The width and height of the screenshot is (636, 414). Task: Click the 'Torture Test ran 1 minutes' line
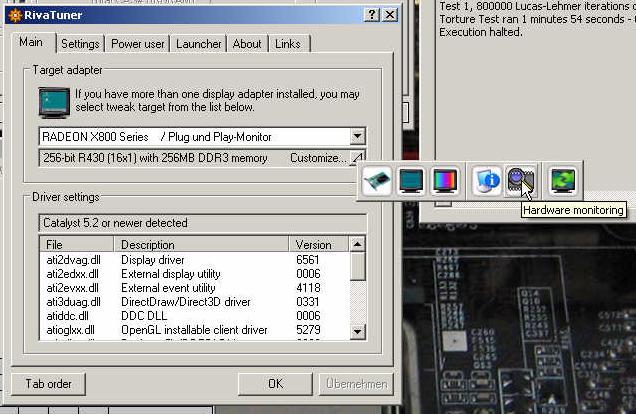[x=537, y=19]
